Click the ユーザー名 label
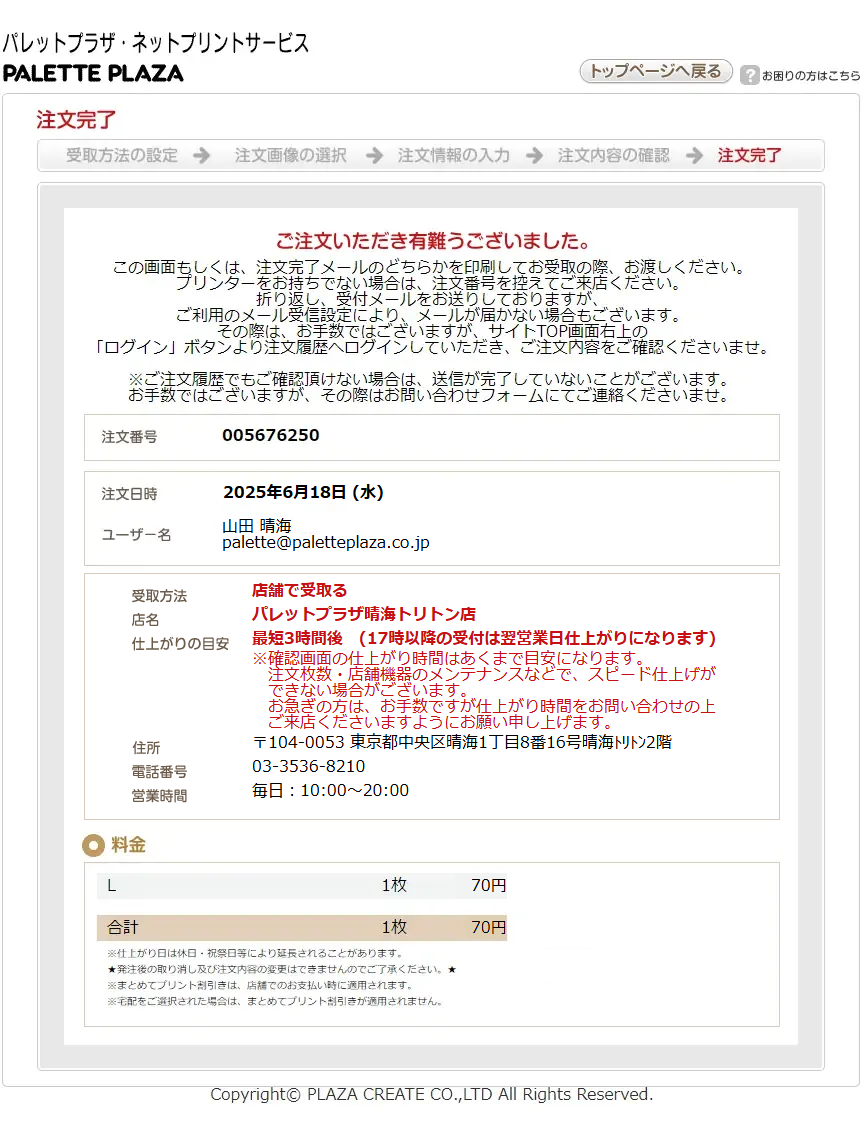Image resolution: width=862 pixels, height=1129 pixels. click(136, 535)
